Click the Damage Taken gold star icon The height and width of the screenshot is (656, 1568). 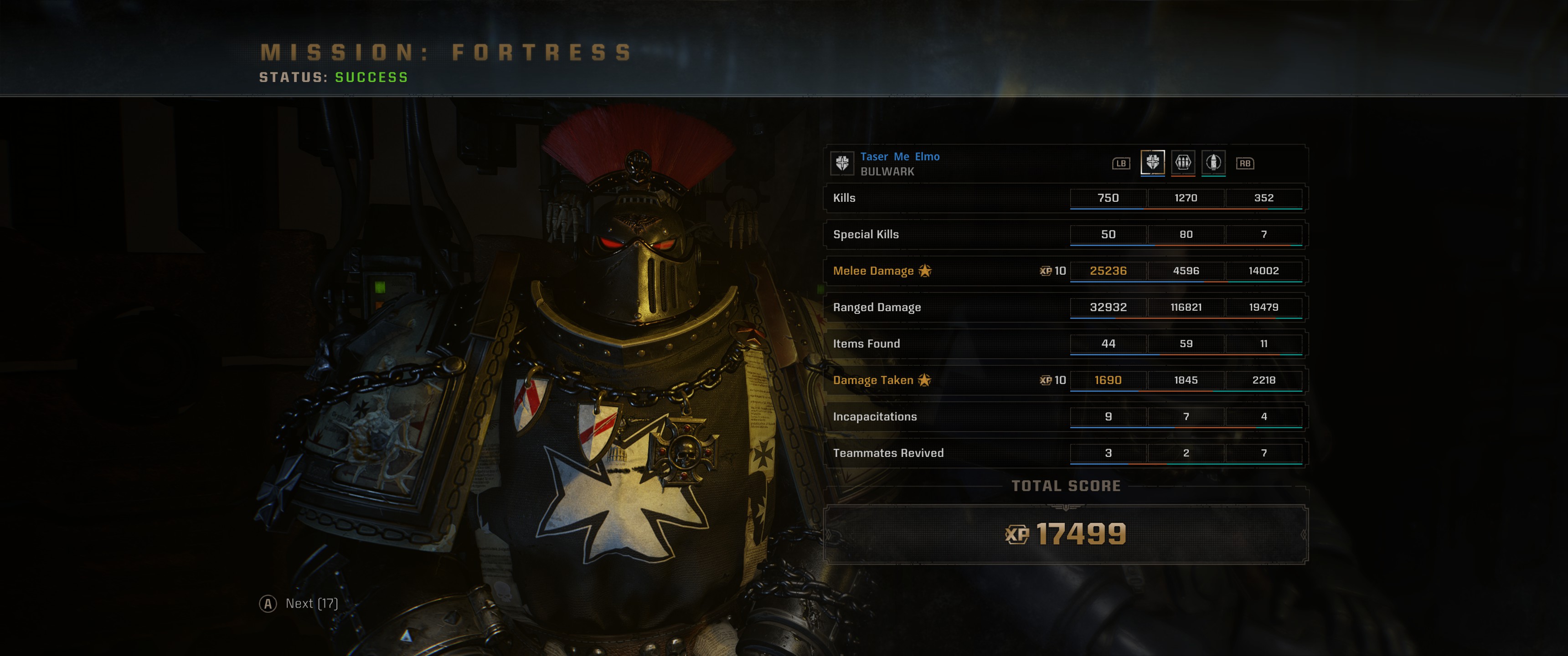pyautogui.click(x=924, y=380)
